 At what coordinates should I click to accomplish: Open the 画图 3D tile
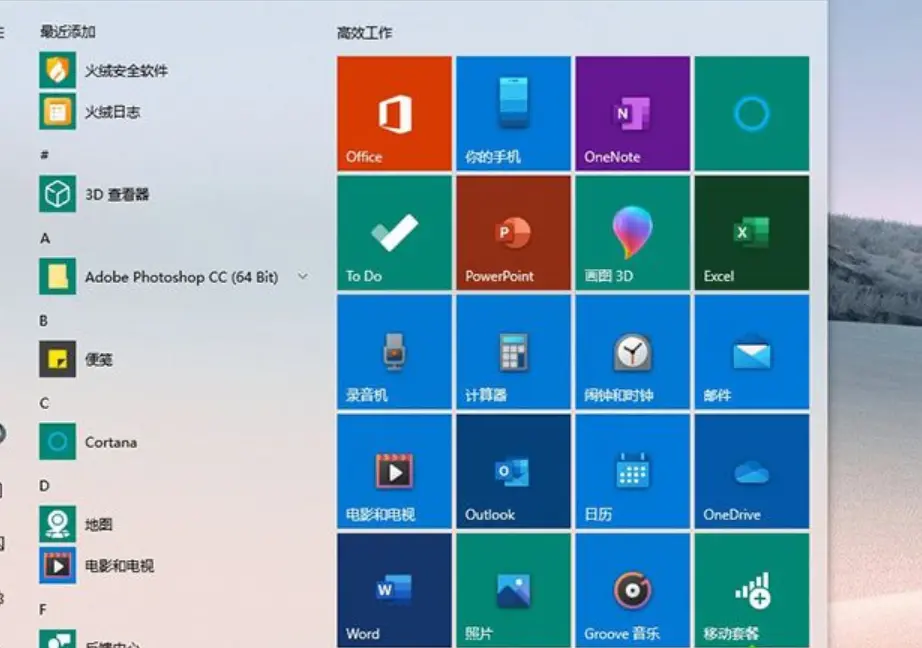coord(633,233)
